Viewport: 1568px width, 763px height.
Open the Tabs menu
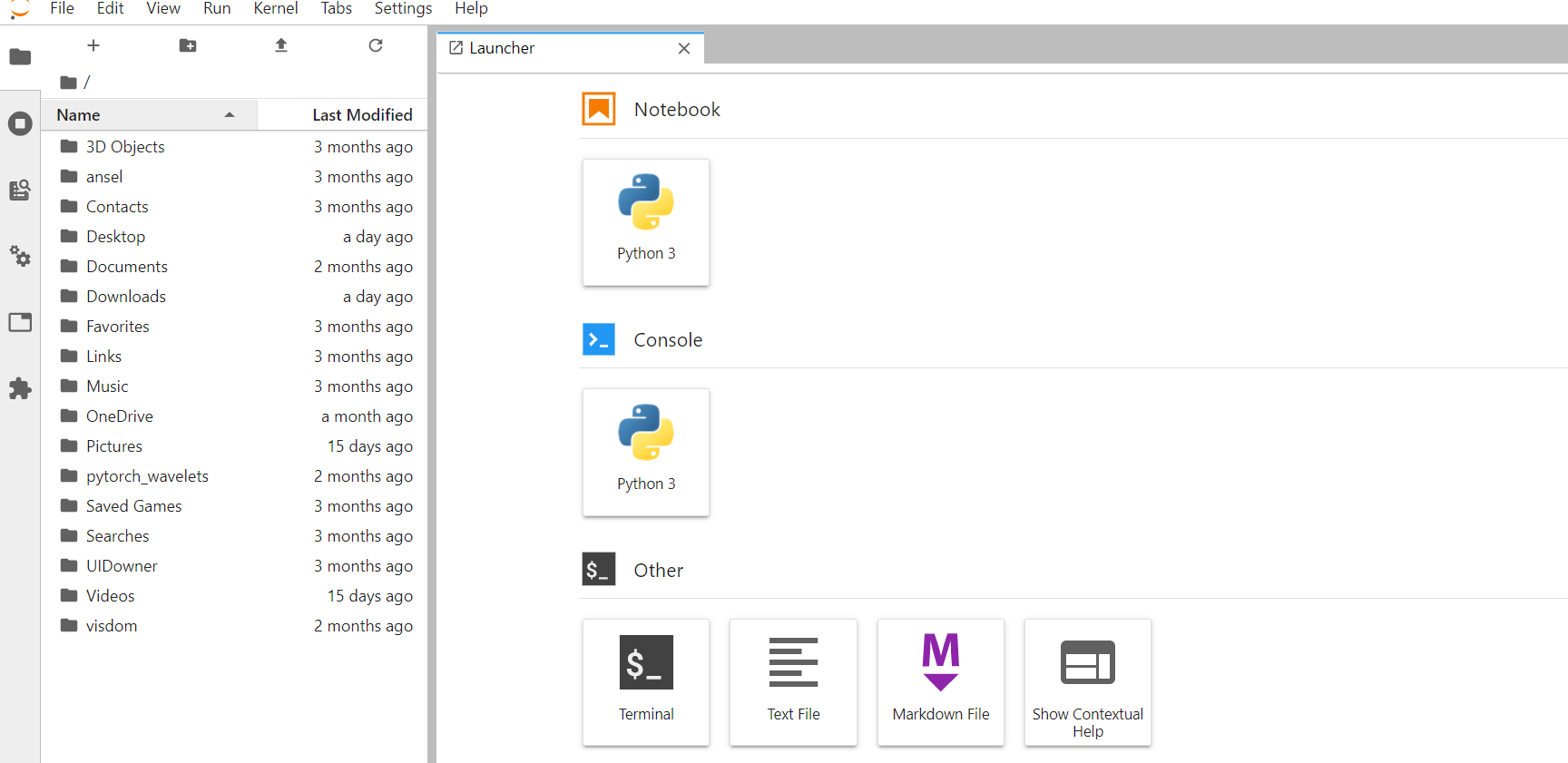coord(336,9)
